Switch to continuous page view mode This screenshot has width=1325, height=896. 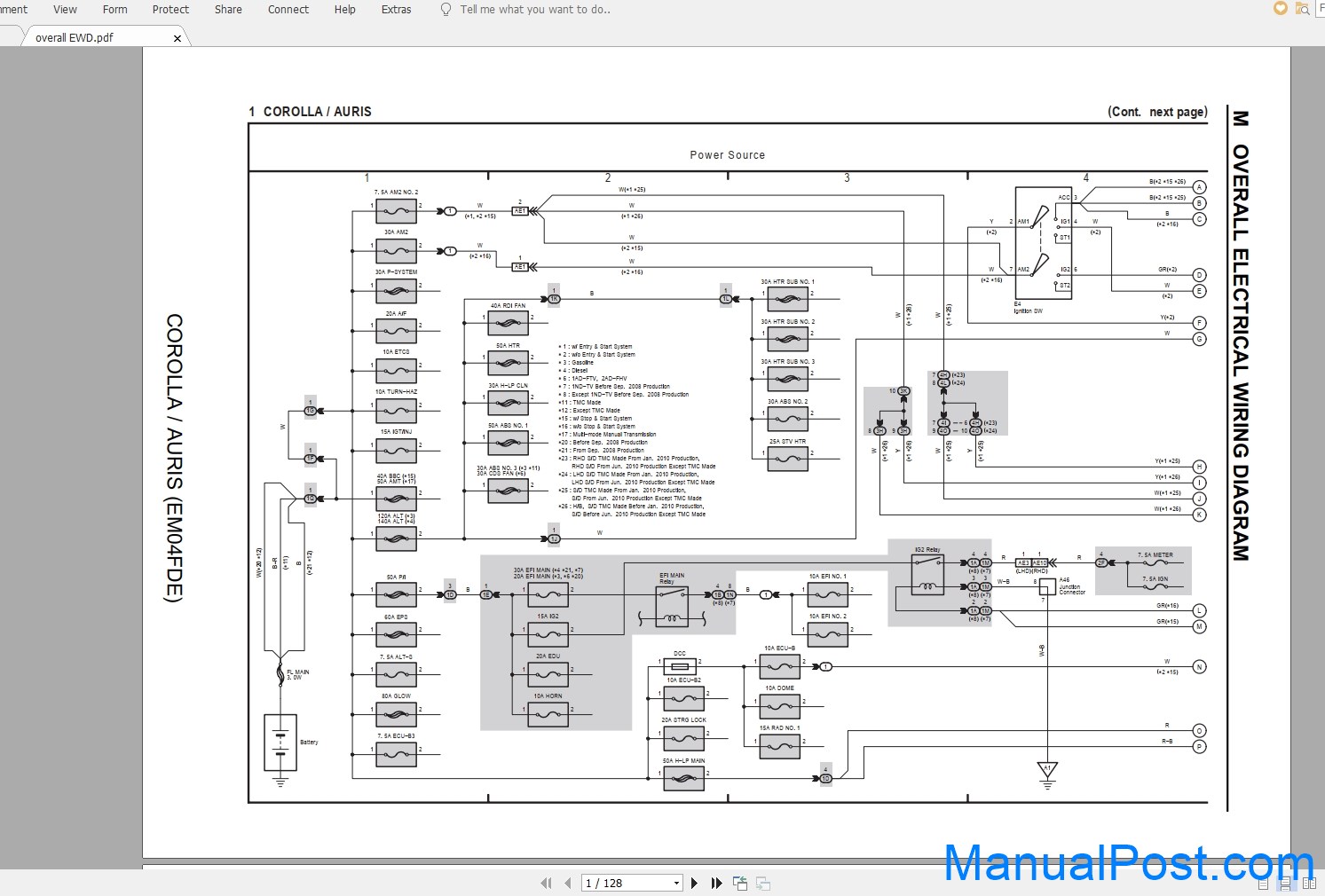coord(1284,884)
